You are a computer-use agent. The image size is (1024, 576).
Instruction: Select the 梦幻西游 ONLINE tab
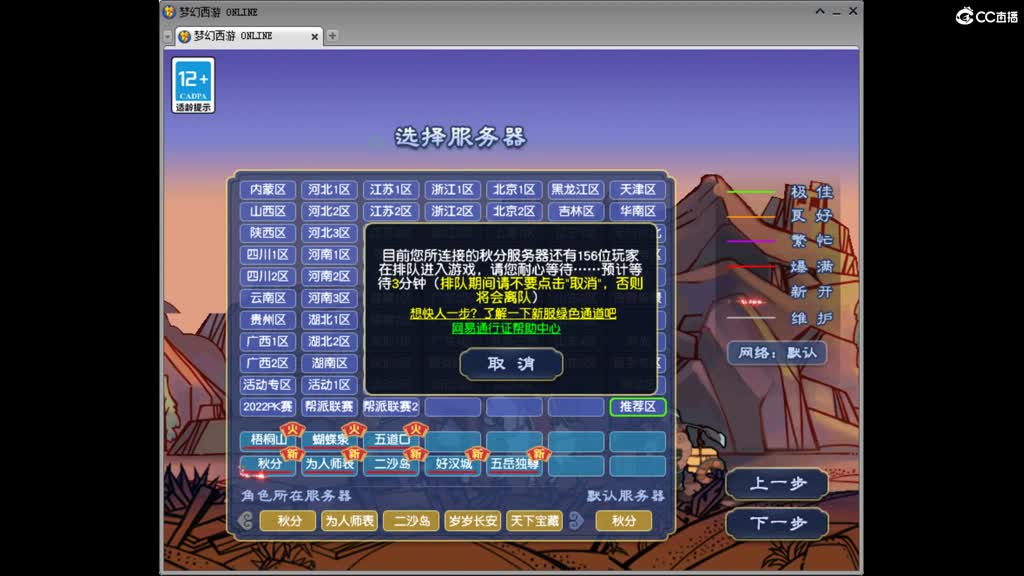pos(249,36)
